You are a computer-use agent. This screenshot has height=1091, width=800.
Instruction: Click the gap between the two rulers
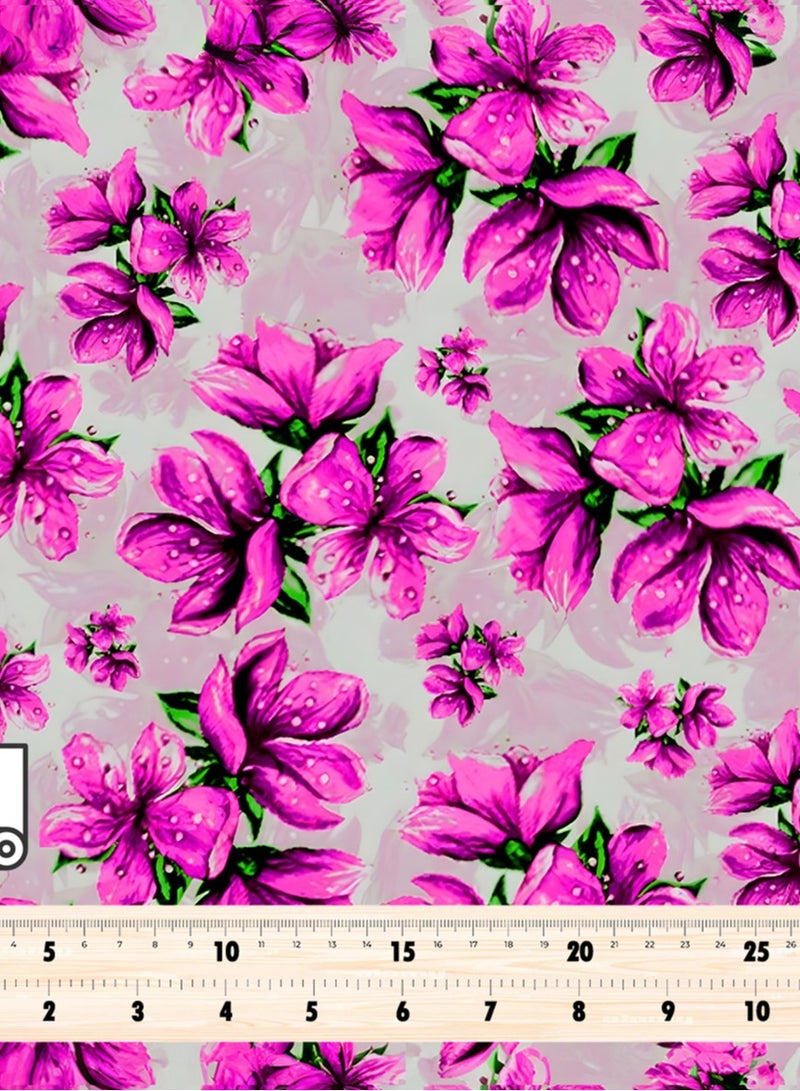[400, 972]
